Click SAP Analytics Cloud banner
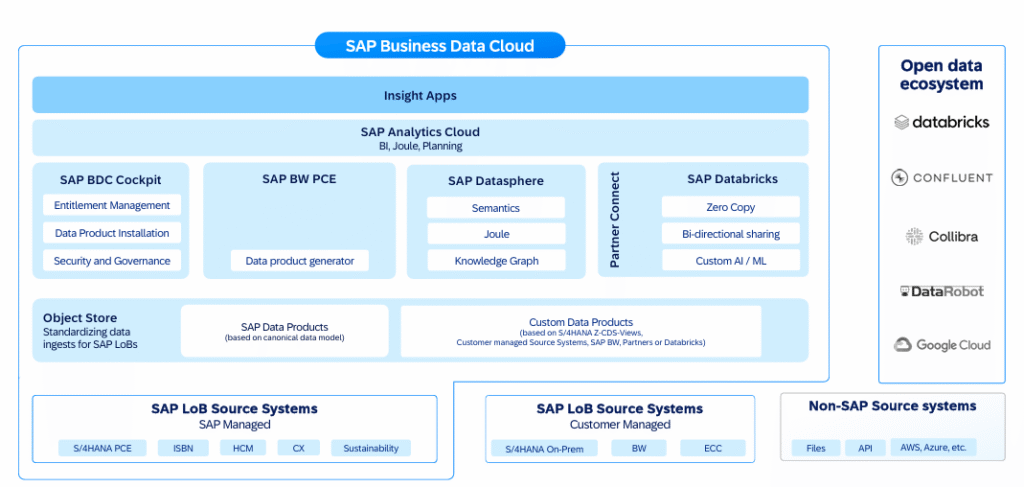Image resolution: width=1024 pixels, height=487 pixels. tap(420, 138)
